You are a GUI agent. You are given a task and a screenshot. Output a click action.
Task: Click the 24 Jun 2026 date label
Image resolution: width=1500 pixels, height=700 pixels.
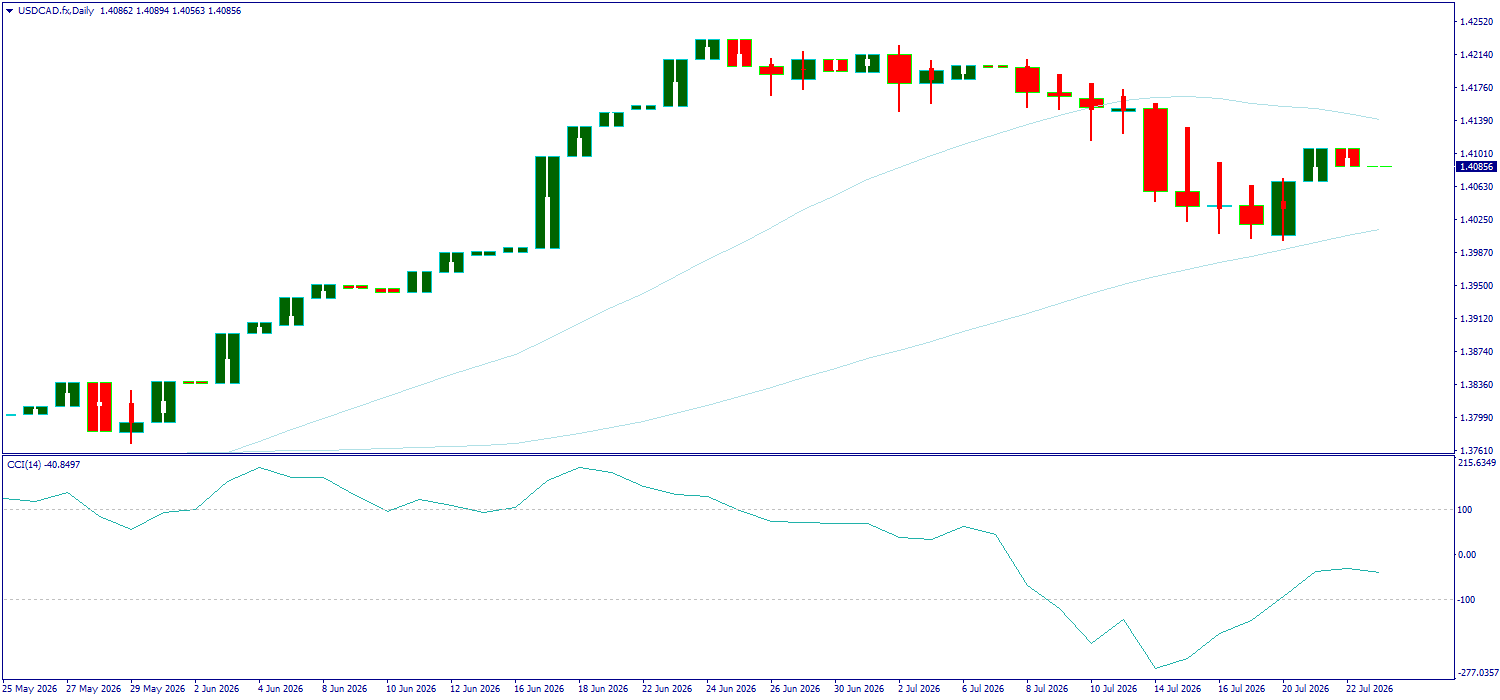731,689
